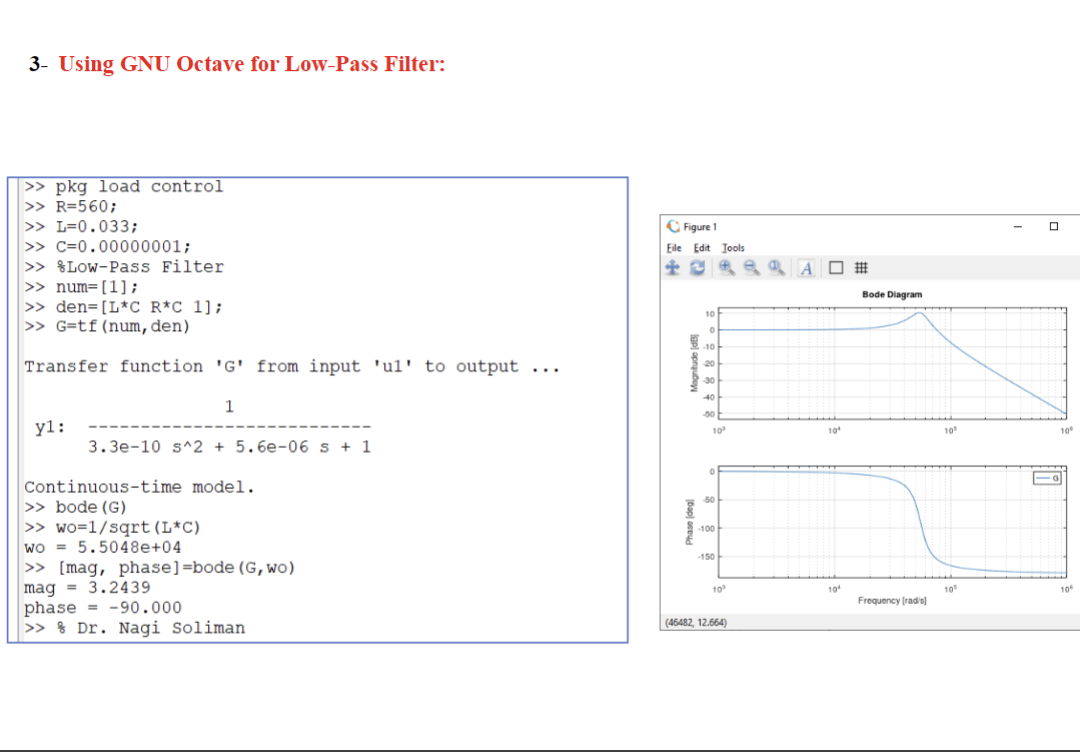Open the File menu of Figure 1
Image resolution: width=1080 pixels, height=752 pixels.
[x=674, y=248]
